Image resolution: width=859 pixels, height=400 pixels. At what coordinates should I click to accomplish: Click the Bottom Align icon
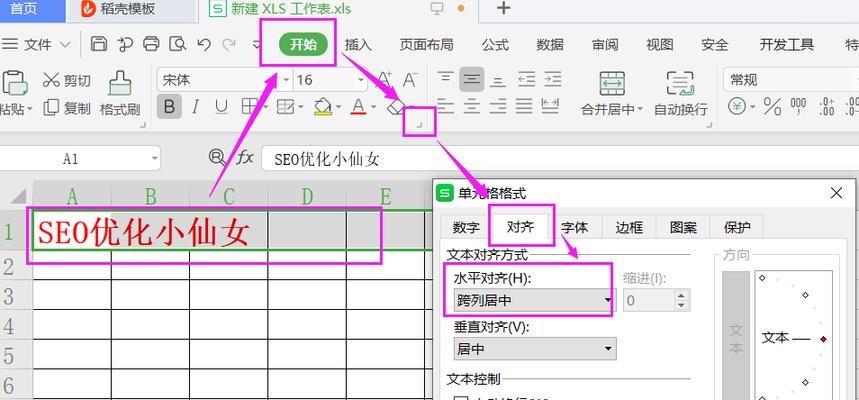pos(497,80)
